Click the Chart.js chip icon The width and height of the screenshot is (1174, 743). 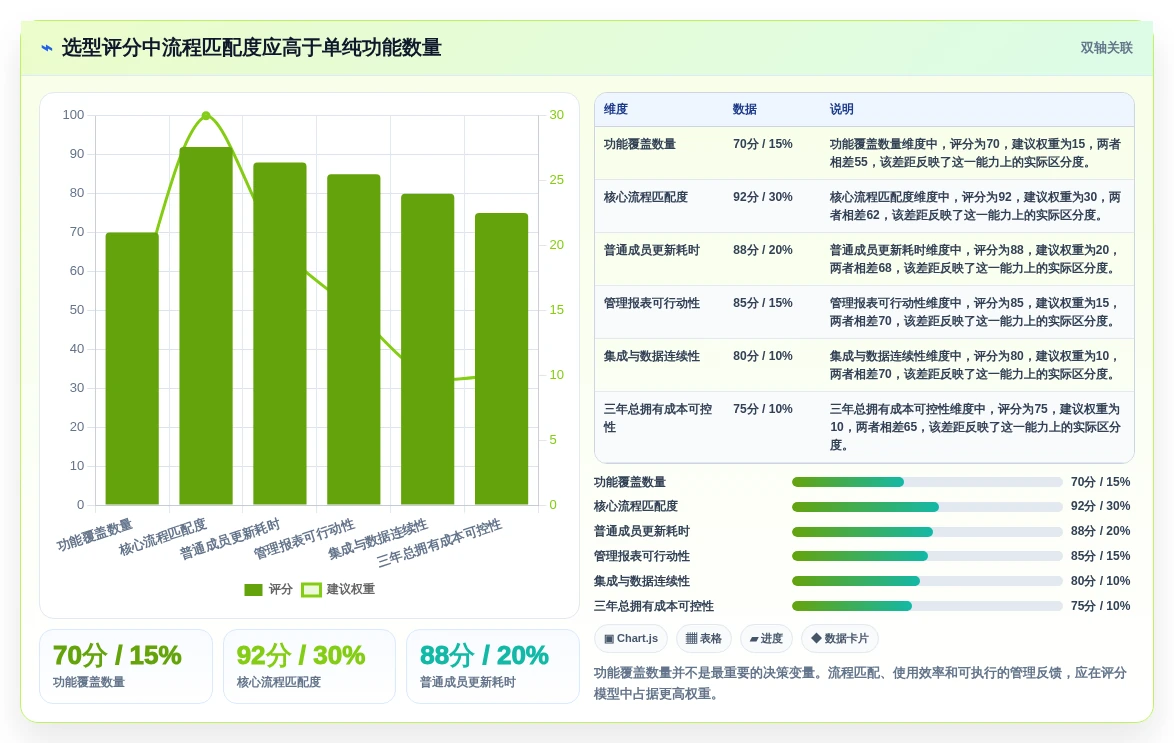click(x=609, y=639)
